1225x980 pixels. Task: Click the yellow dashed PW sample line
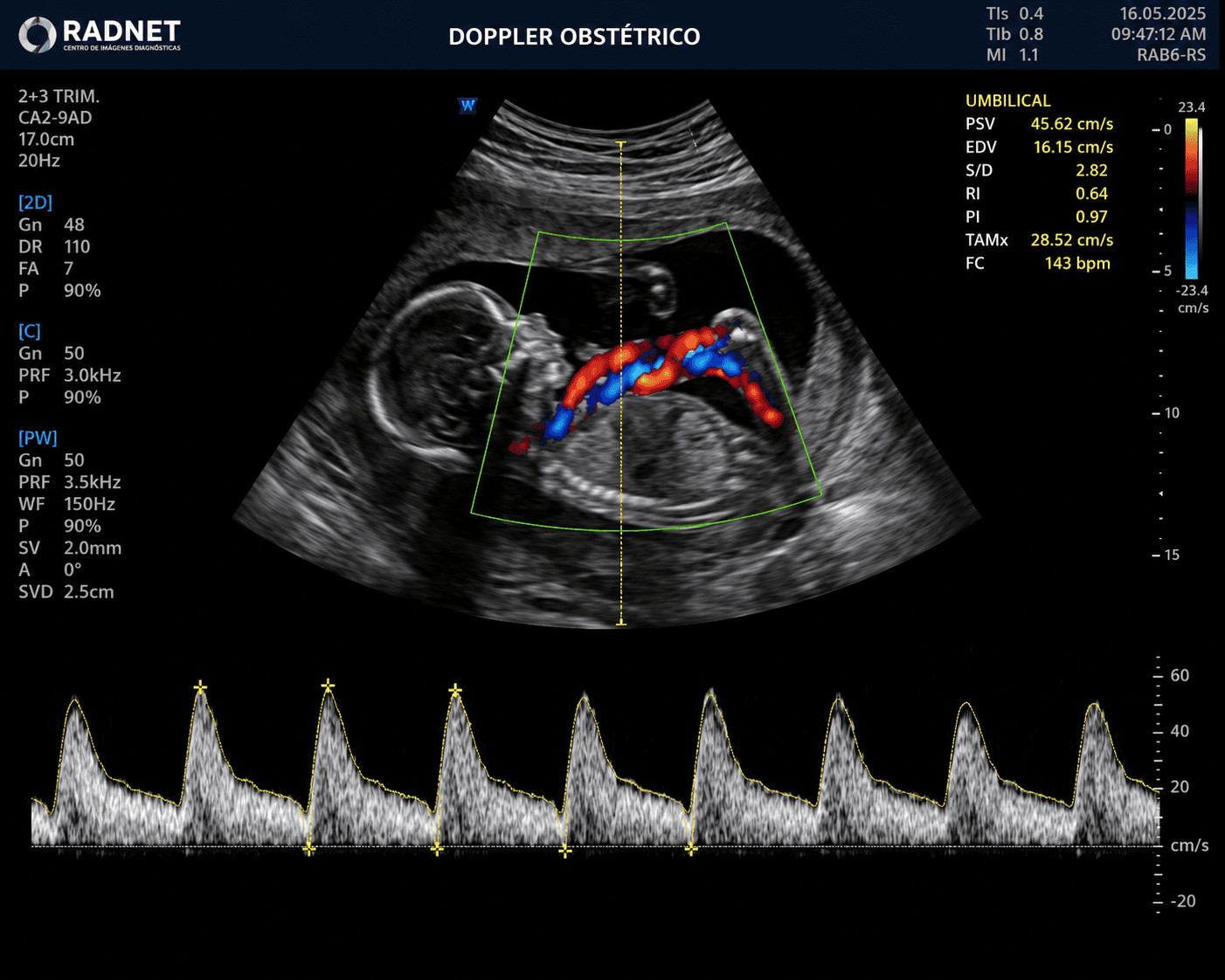point(621,383)
